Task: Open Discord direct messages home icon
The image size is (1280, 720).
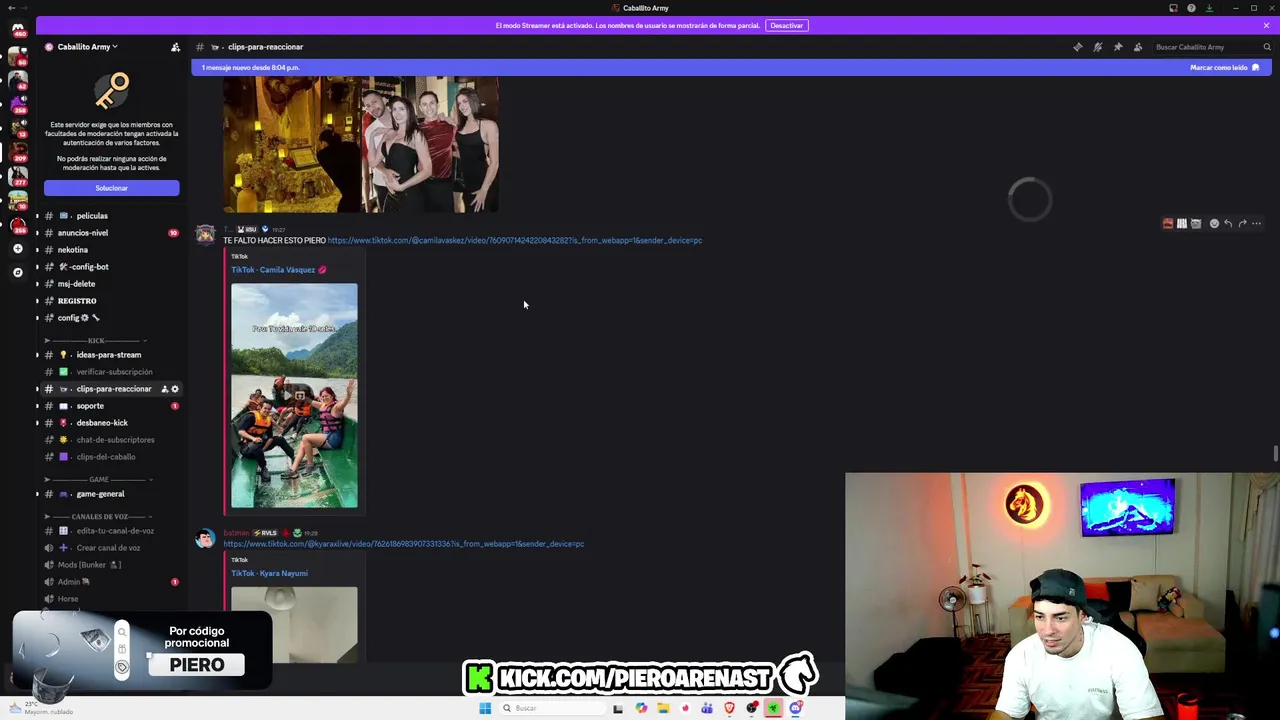Action: (x=17, y=29)
